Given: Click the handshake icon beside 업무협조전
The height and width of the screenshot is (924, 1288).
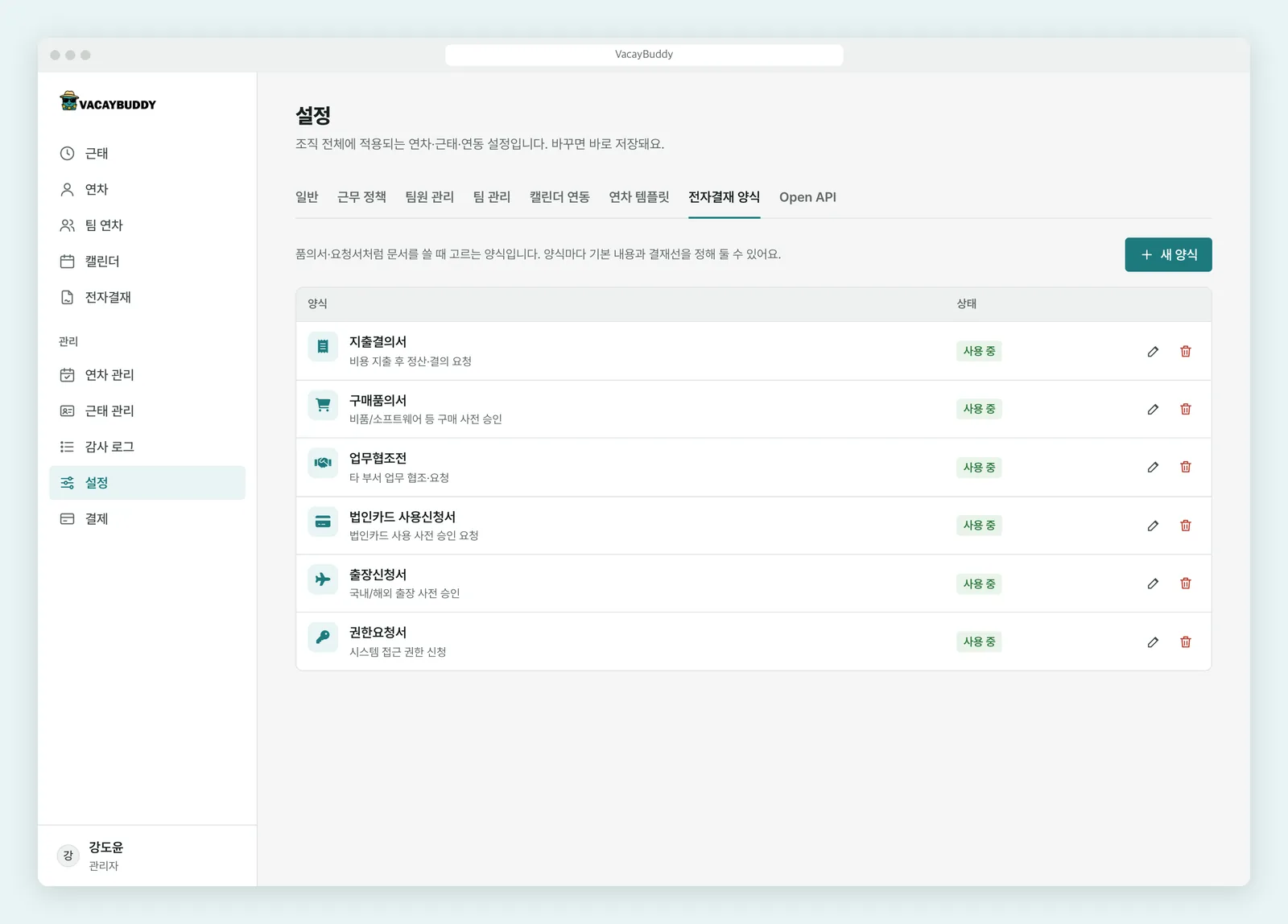Looking at the screenshot, I should click(323, 463).
